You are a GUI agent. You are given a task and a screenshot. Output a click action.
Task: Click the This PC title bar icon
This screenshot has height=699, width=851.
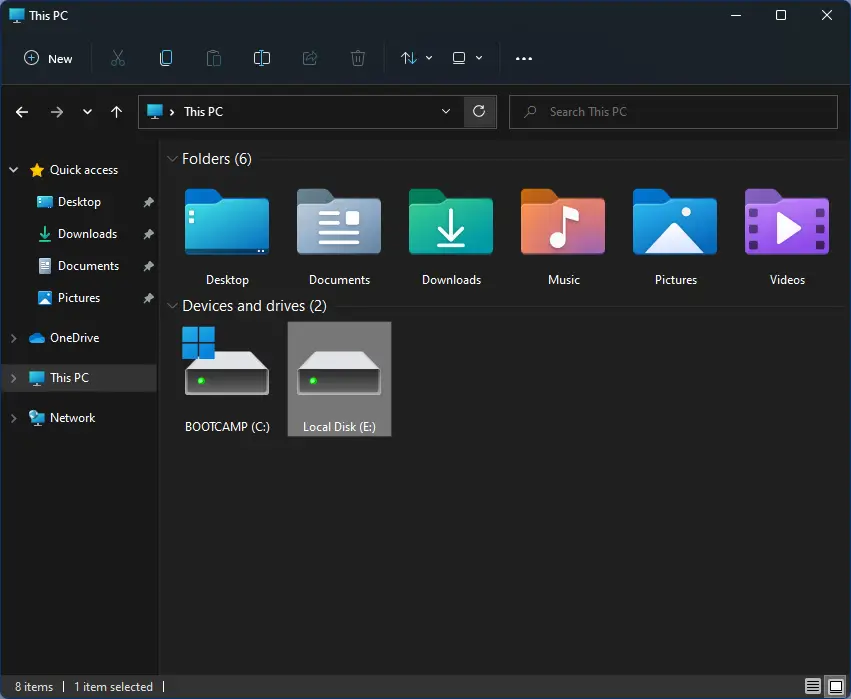click(x=17, y=15)
